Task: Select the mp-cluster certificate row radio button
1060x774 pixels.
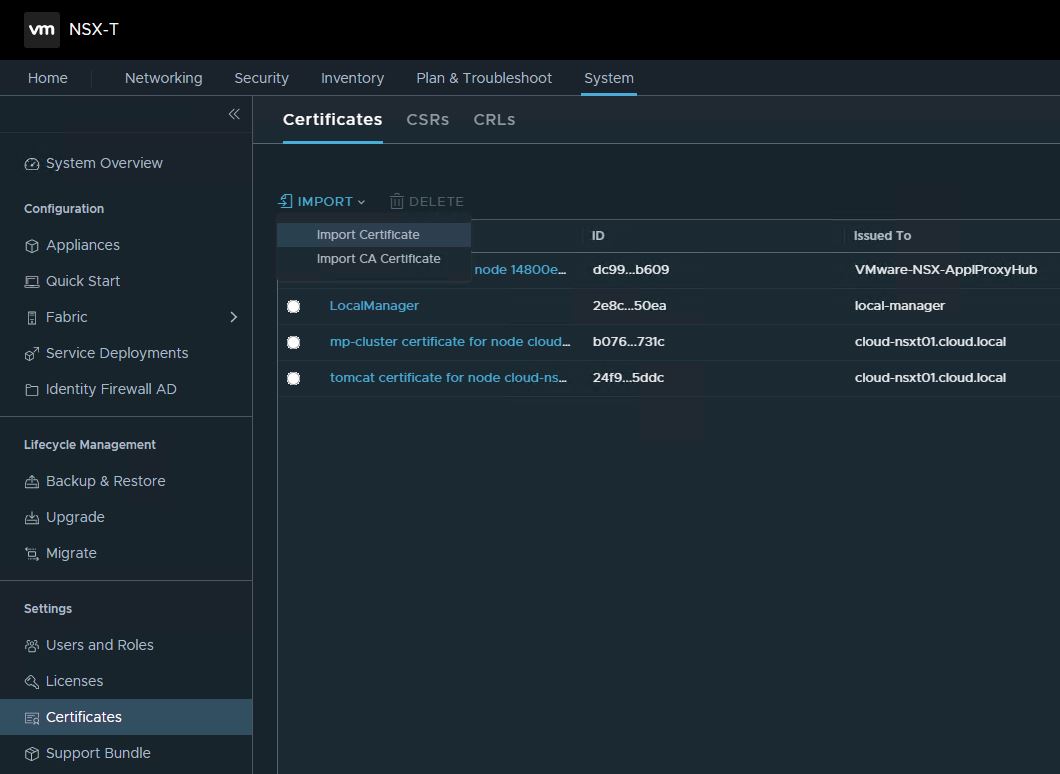Action: 293,342
